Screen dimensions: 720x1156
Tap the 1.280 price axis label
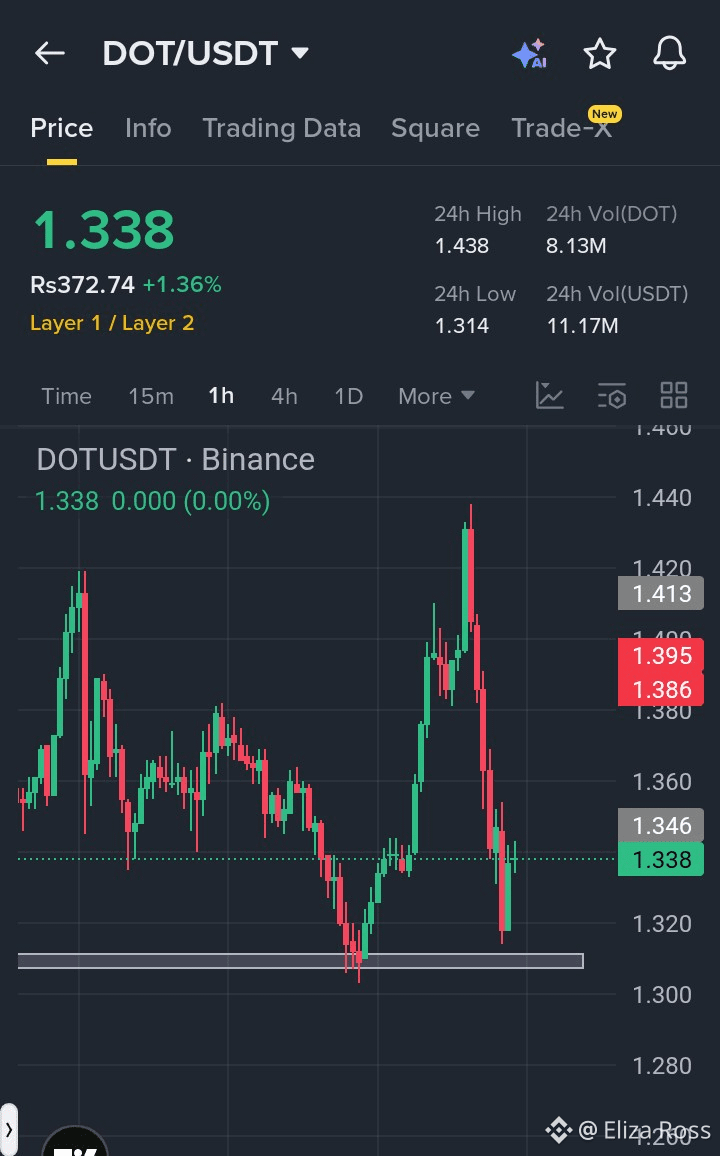click(x=662, y=1065)
